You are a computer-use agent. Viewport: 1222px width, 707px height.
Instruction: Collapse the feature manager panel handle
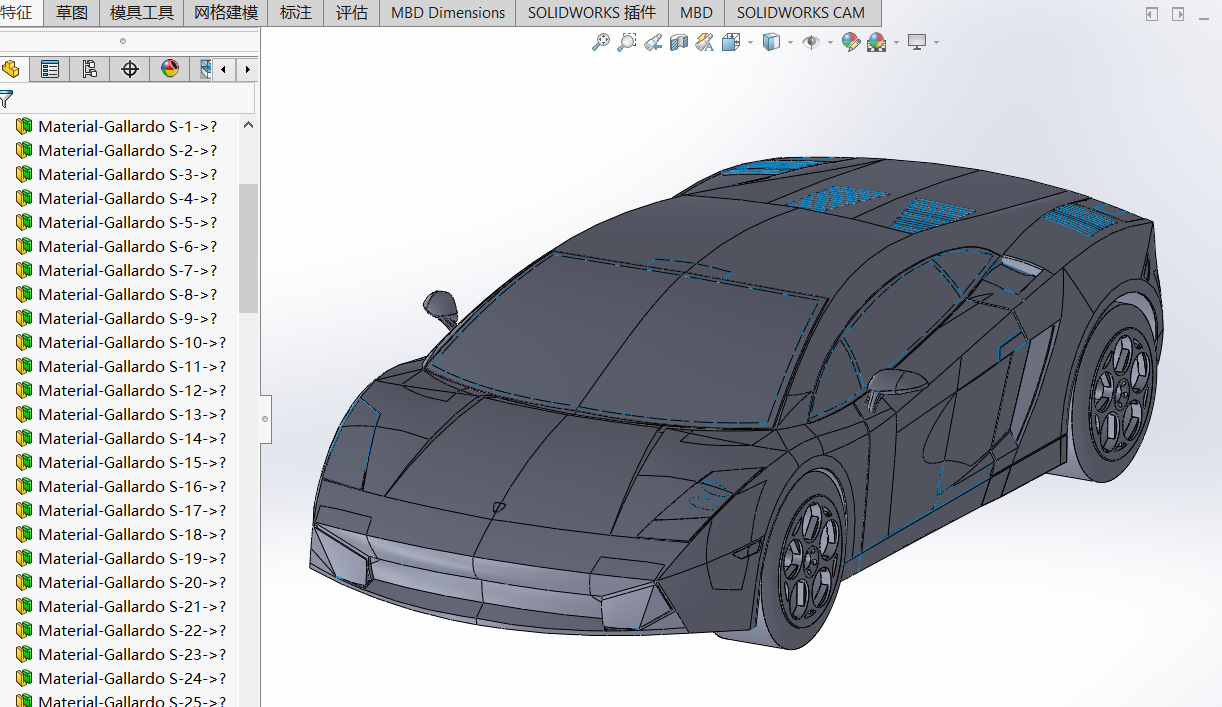[265, 419]
